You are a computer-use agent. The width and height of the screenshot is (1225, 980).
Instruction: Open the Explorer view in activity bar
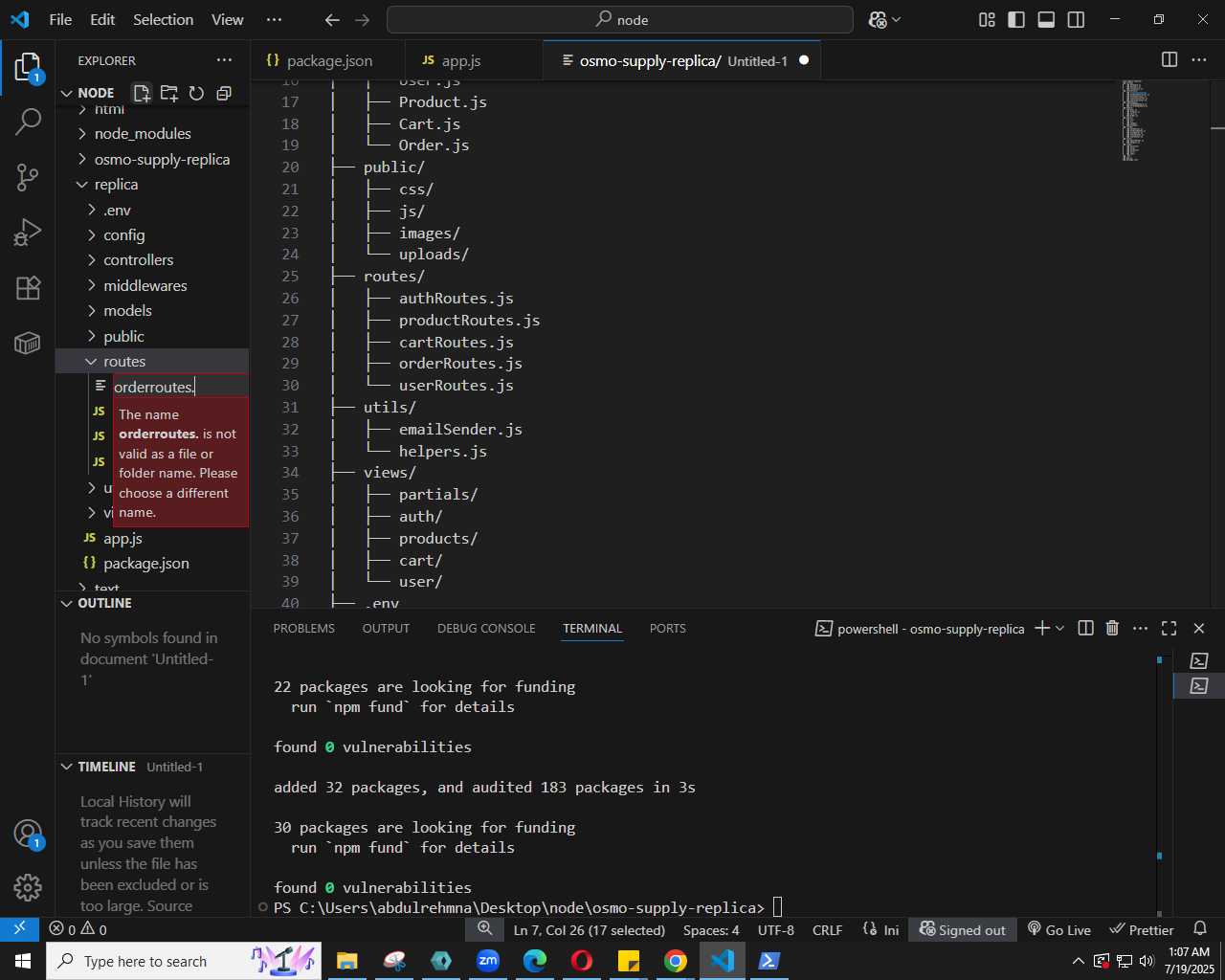(28, 68)
